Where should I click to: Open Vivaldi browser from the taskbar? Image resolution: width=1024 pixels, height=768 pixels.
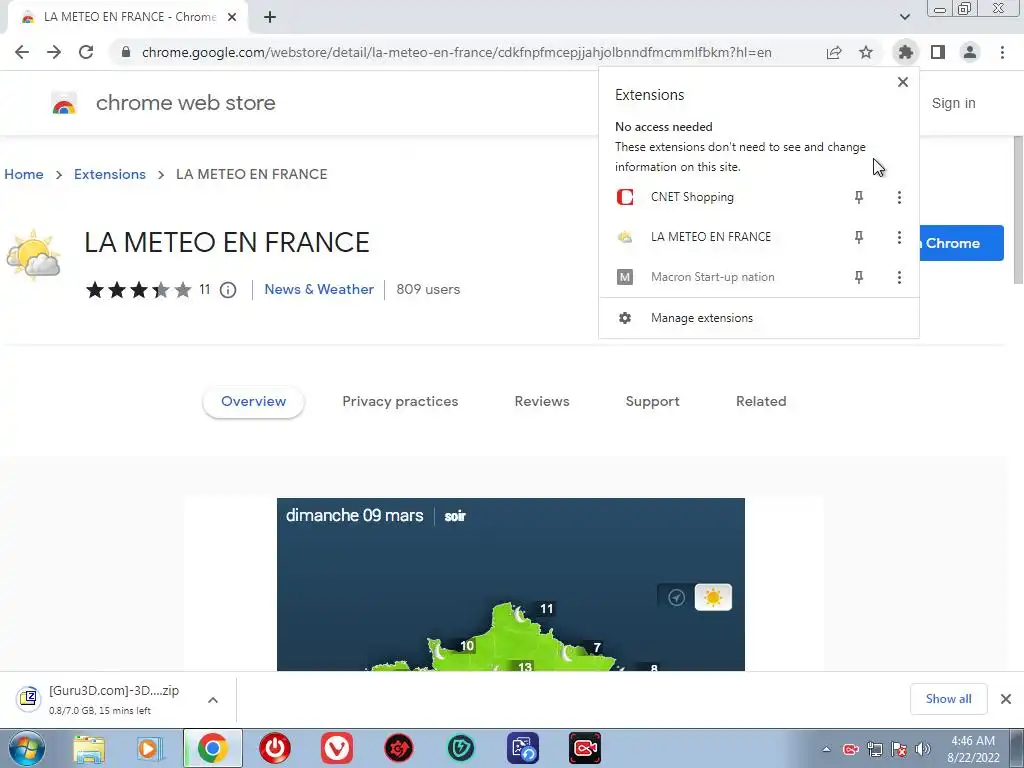337,748
